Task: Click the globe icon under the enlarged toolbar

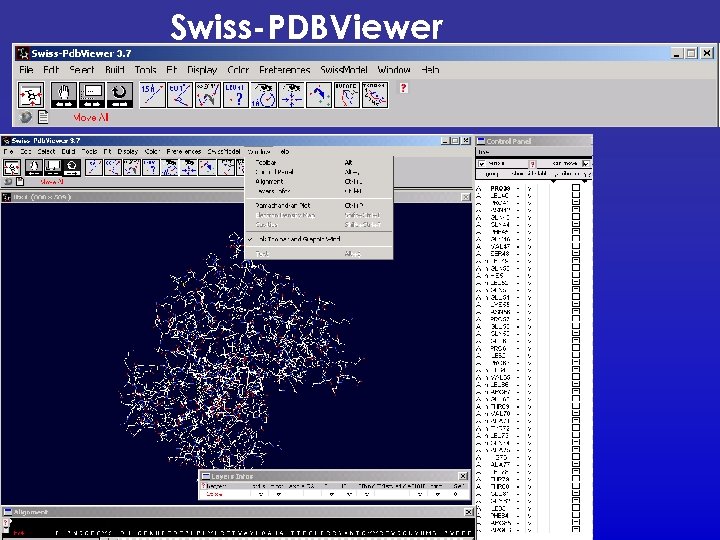Action: 26,117
